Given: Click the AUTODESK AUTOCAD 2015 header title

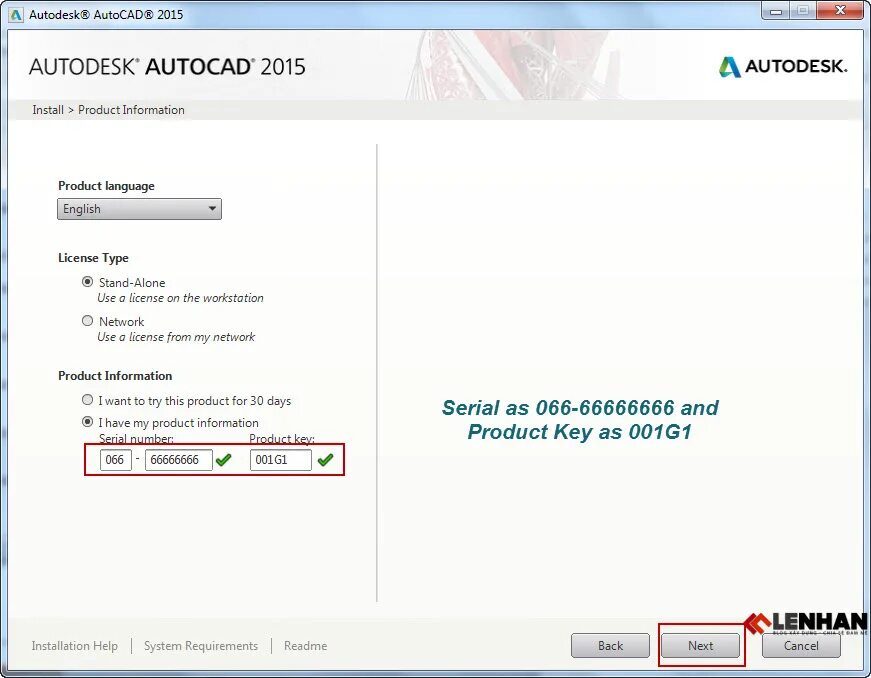Looking at the screenshot, I should tap(167, 67).
